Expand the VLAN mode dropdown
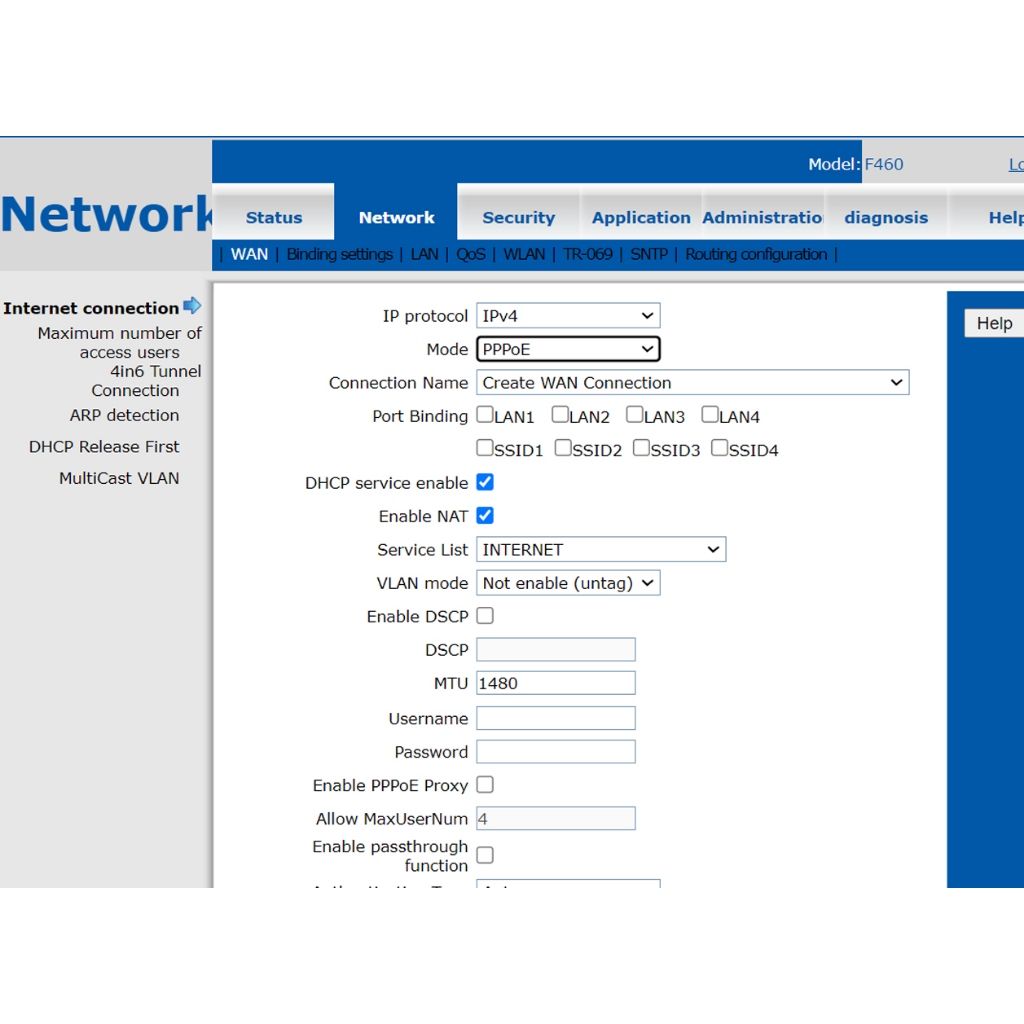1024x1024 pixels. click(567, 583)
